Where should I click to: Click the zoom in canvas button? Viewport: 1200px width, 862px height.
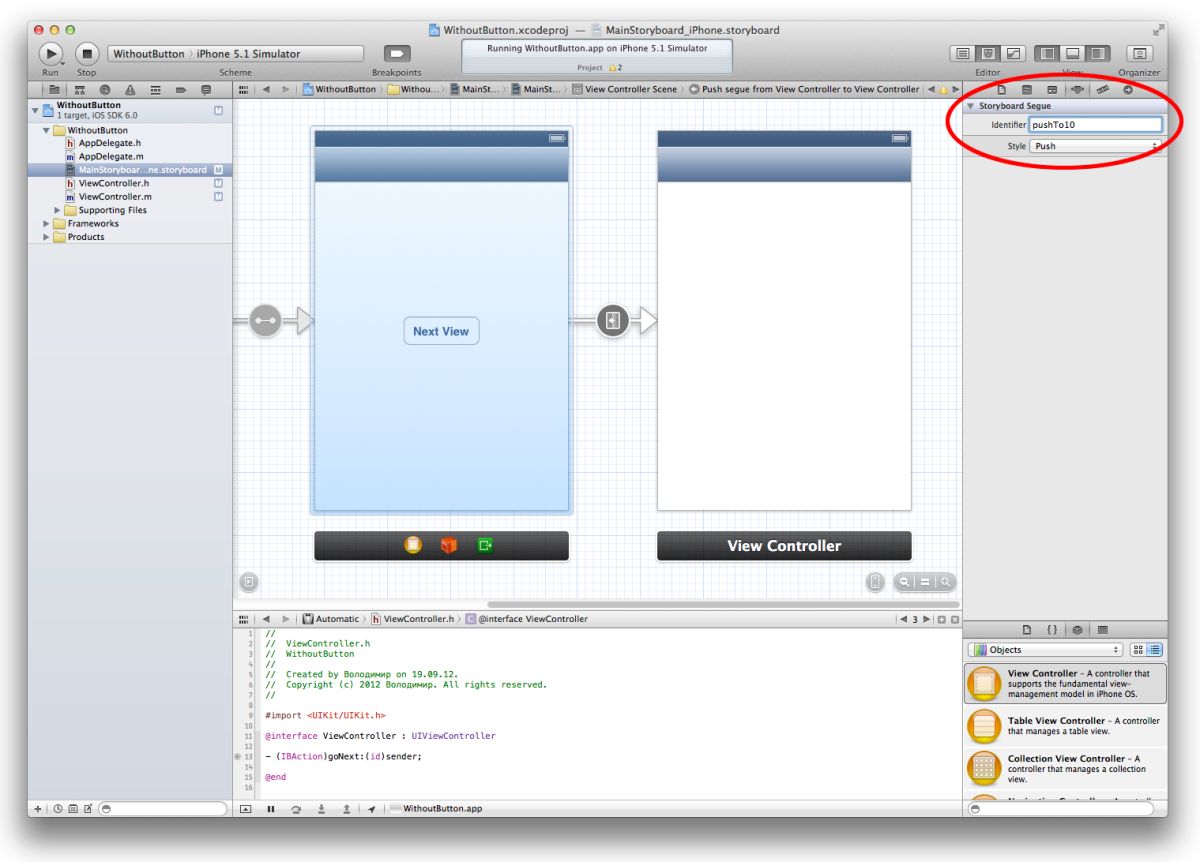tap(944, 581)
